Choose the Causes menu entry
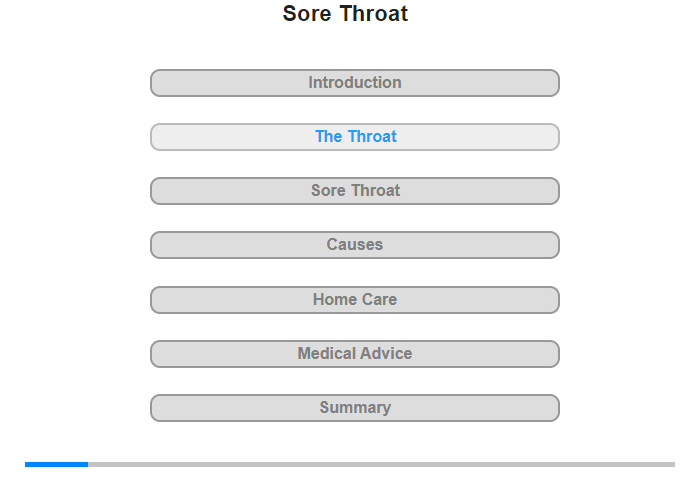The image size is (700, 480). click(355, 245)
